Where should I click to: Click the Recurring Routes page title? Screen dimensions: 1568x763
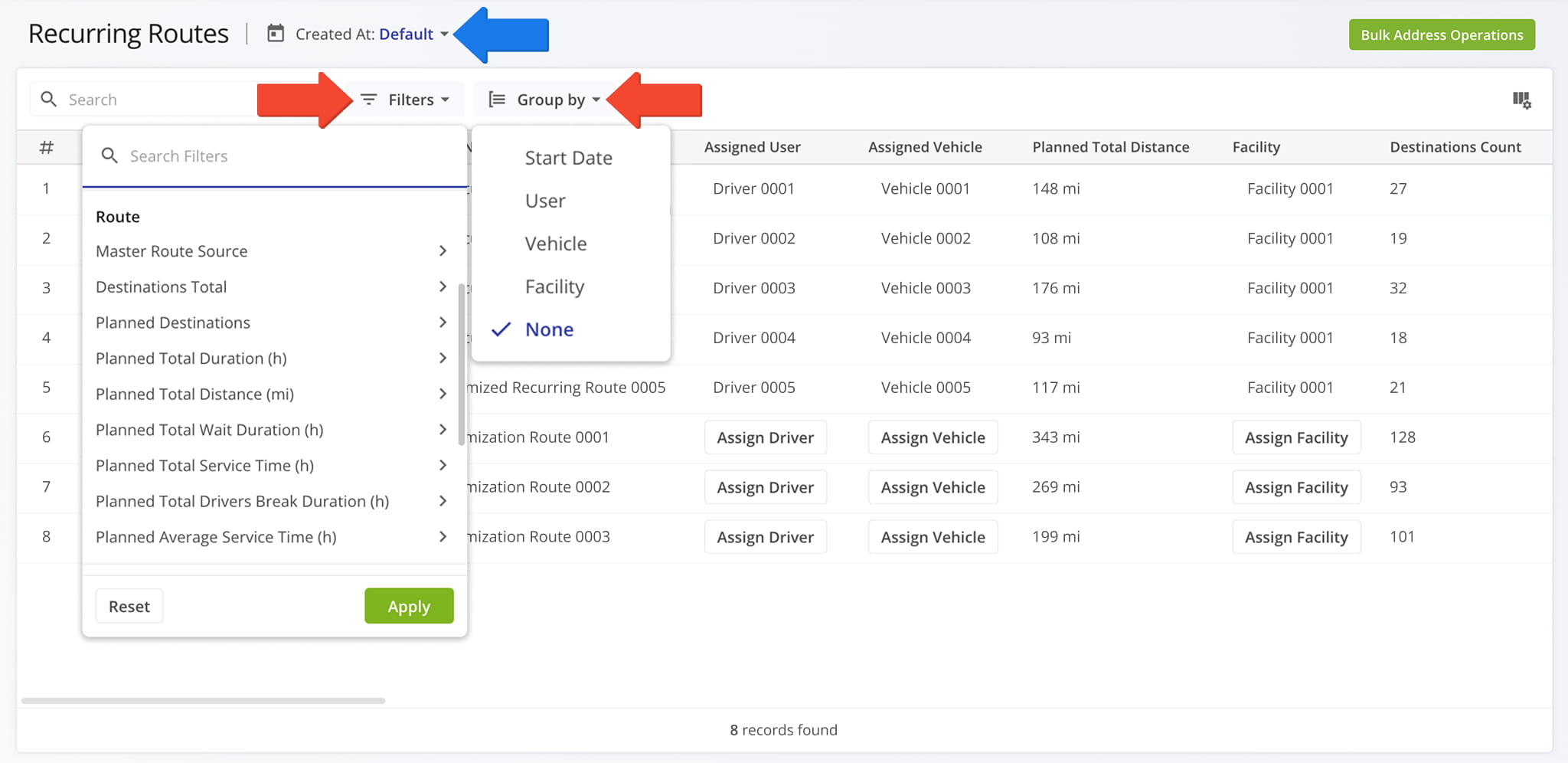click(129, 34)
